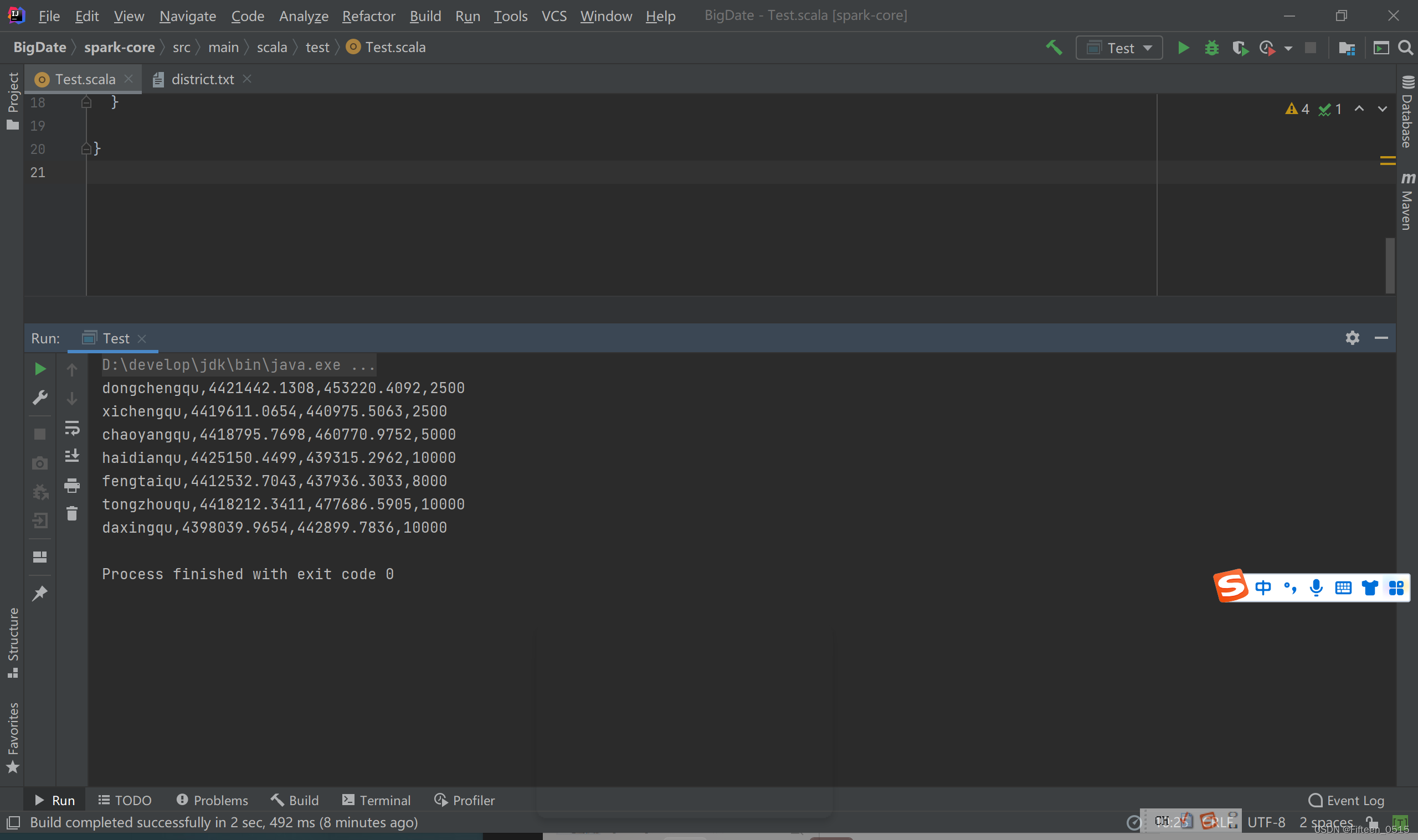Open Search Everywhere magnifier icon
This screenshot has height=840, width=1418.
tap(1406, 48)
